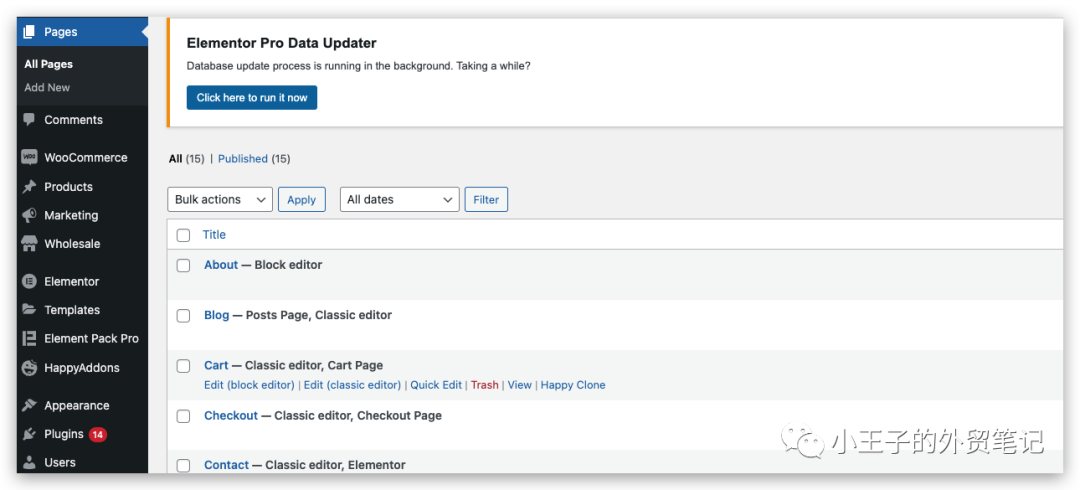1080x490 pixels.
Task: Select All Pages submenu item
Action: (x=48, y=64)
